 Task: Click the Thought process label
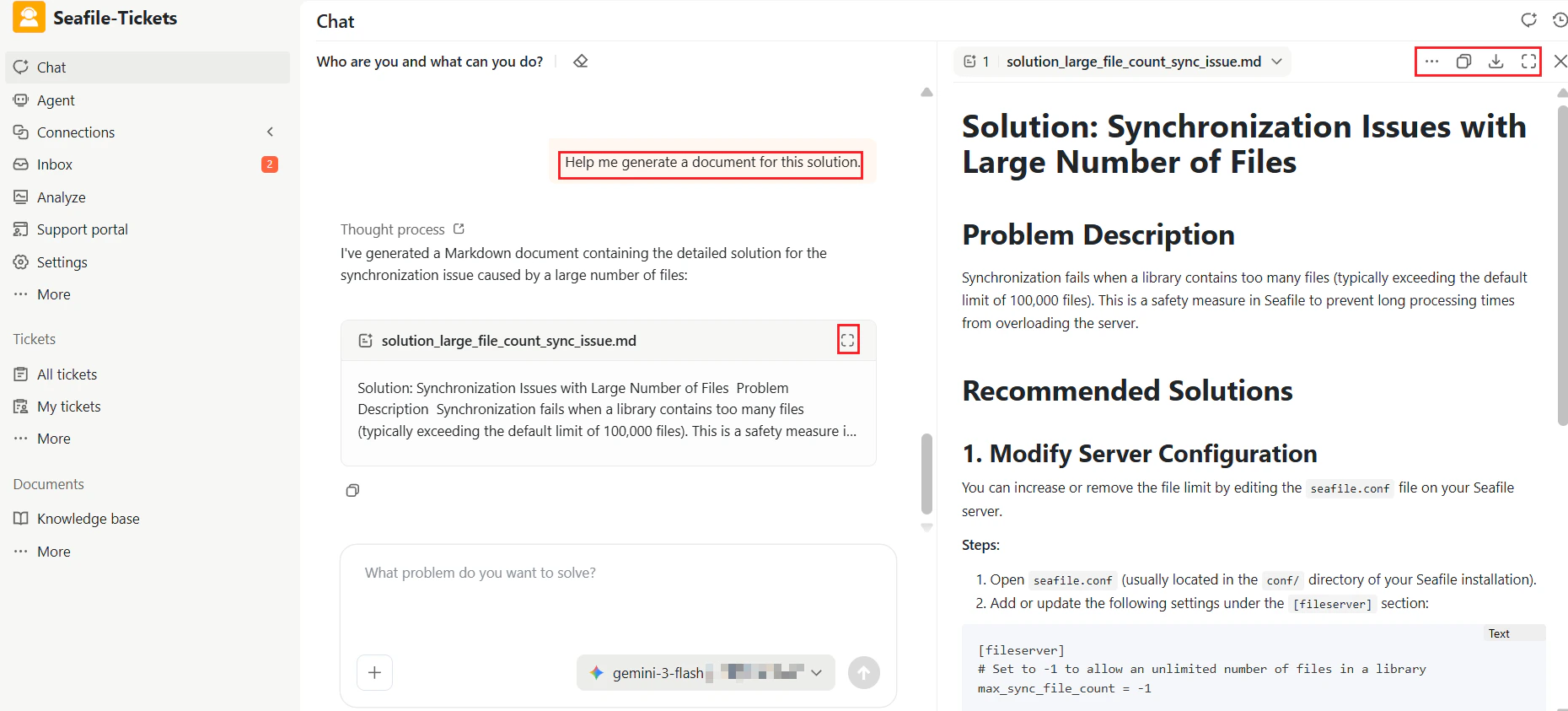(x=392, y=229)
